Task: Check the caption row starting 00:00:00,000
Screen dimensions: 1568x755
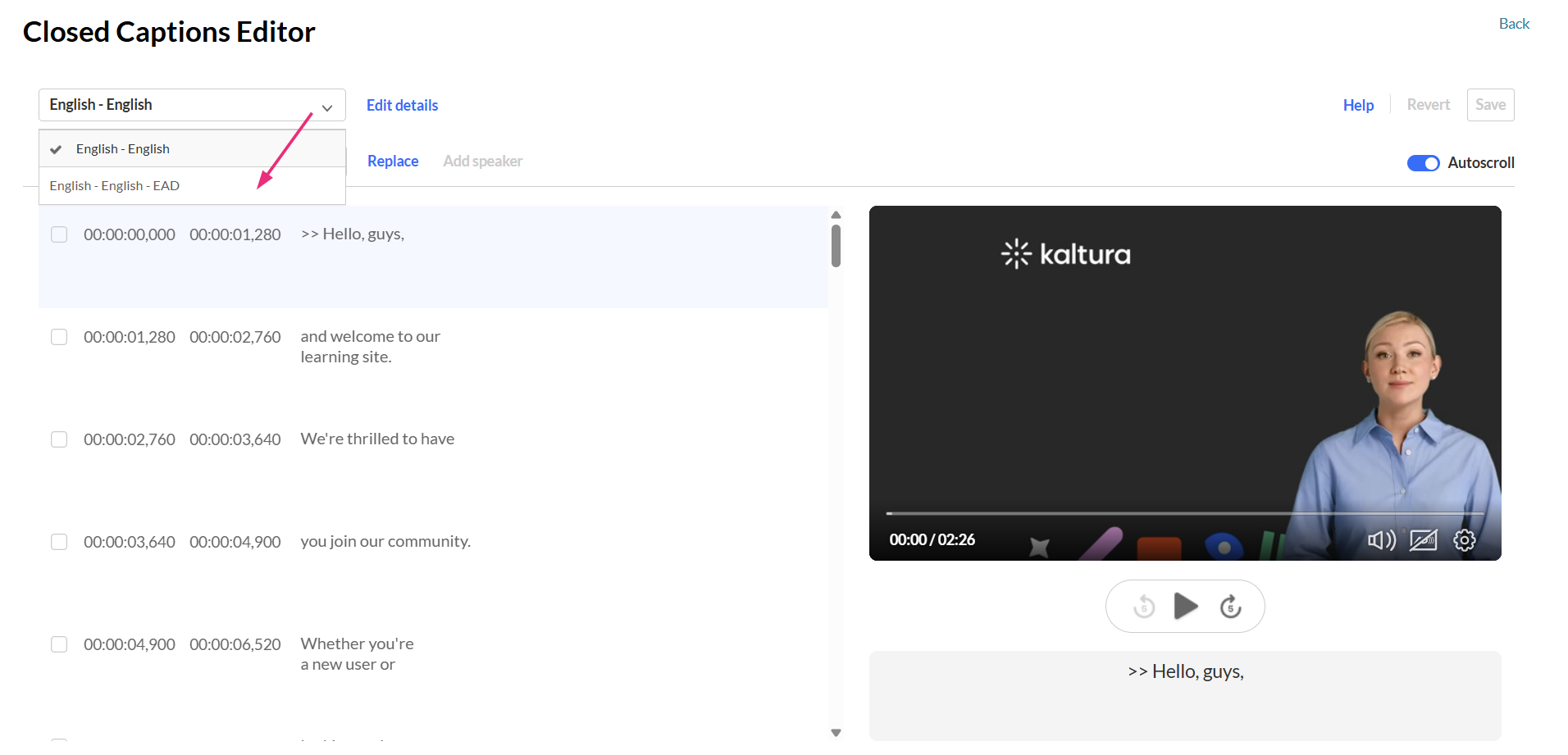Action: (x=59, y=234)
